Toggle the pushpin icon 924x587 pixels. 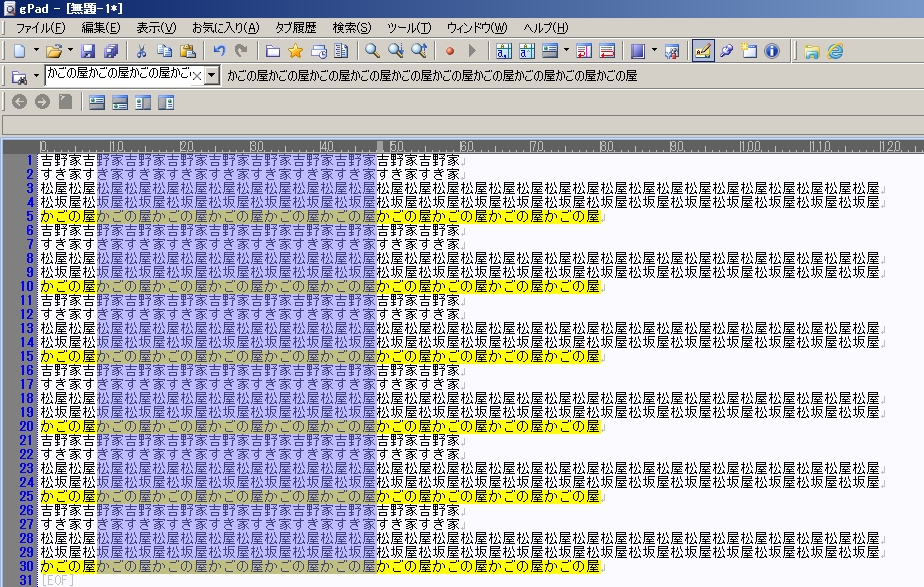pyautogui.click(x=727, y=51)
